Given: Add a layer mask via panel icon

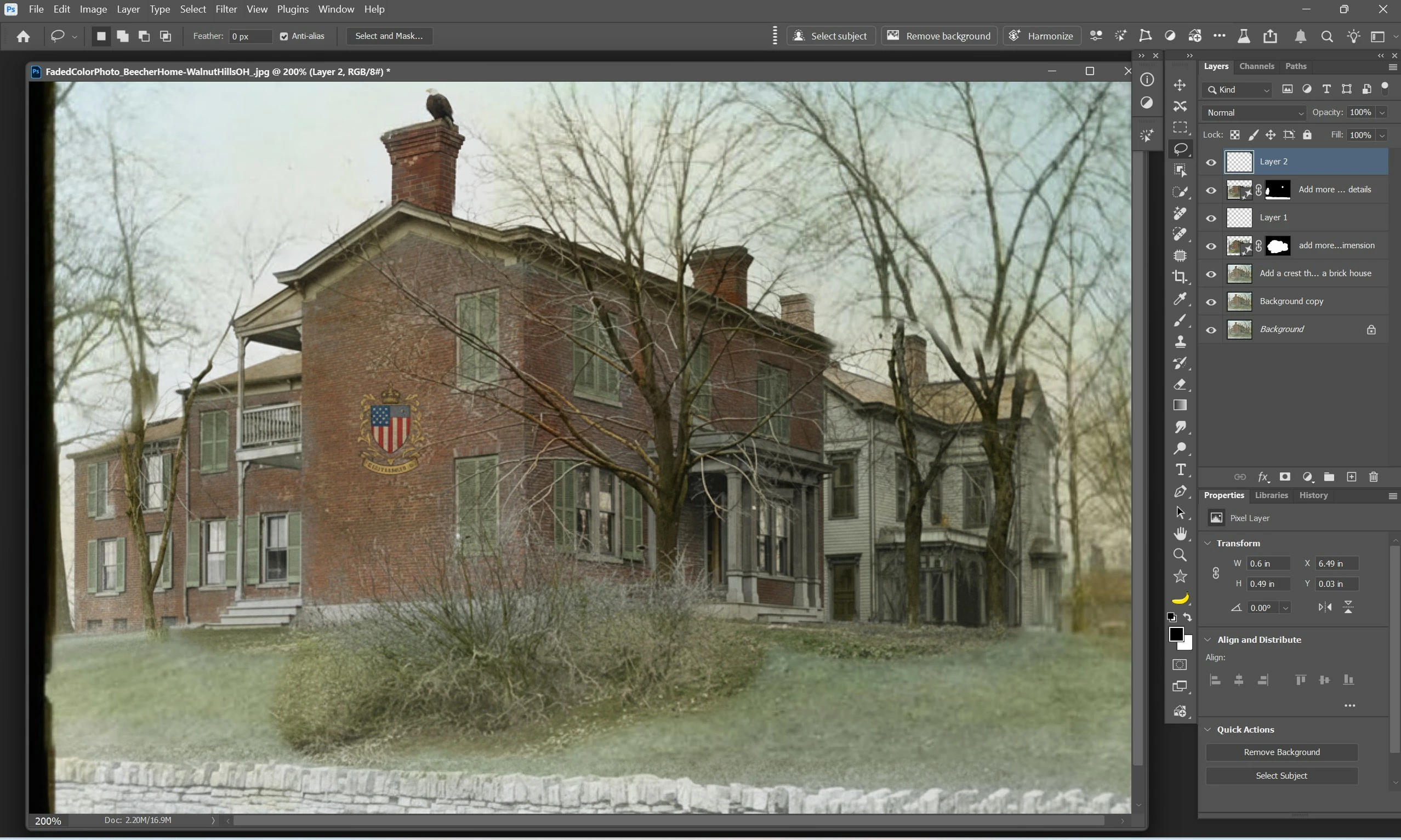Looking at the screenshot, I should coord(1285,477).
